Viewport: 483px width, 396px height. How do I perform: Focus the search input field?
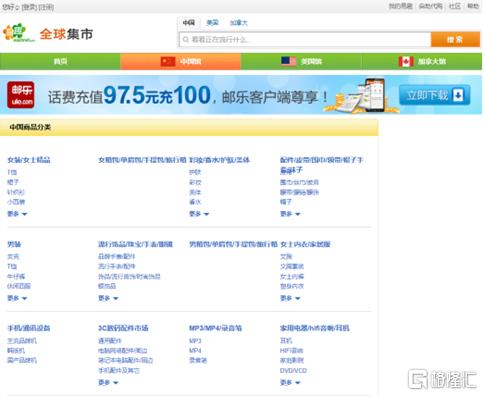coord(305,40)
